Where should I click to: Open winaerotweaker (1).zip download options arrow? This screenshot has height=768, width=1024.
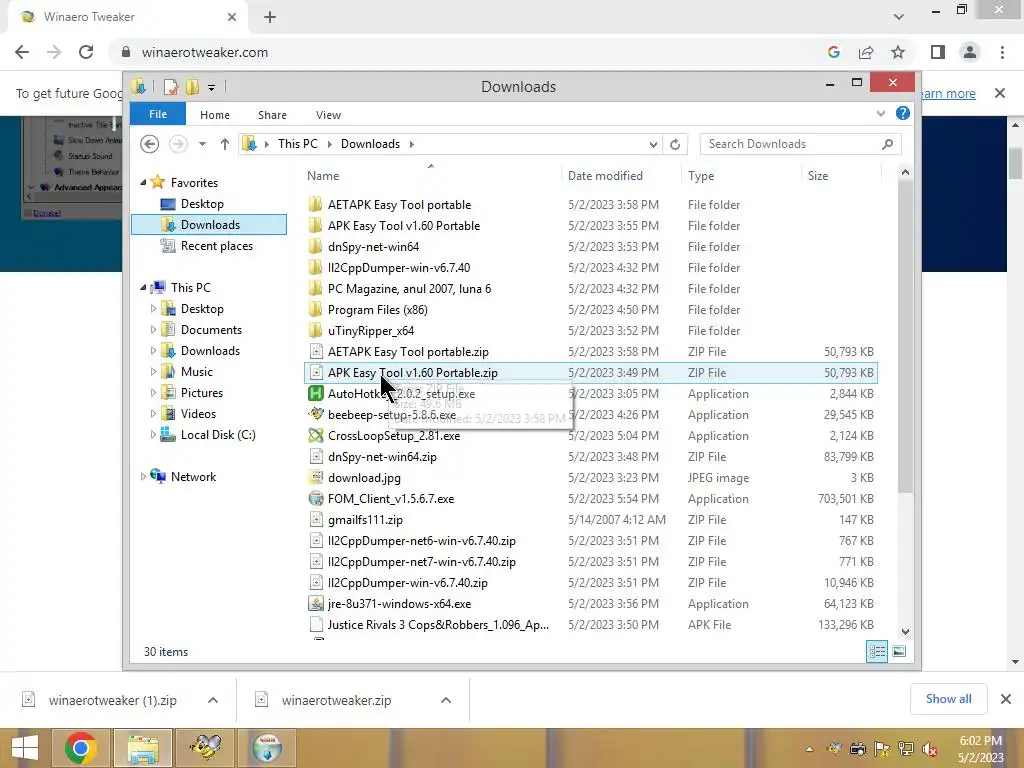213,700
